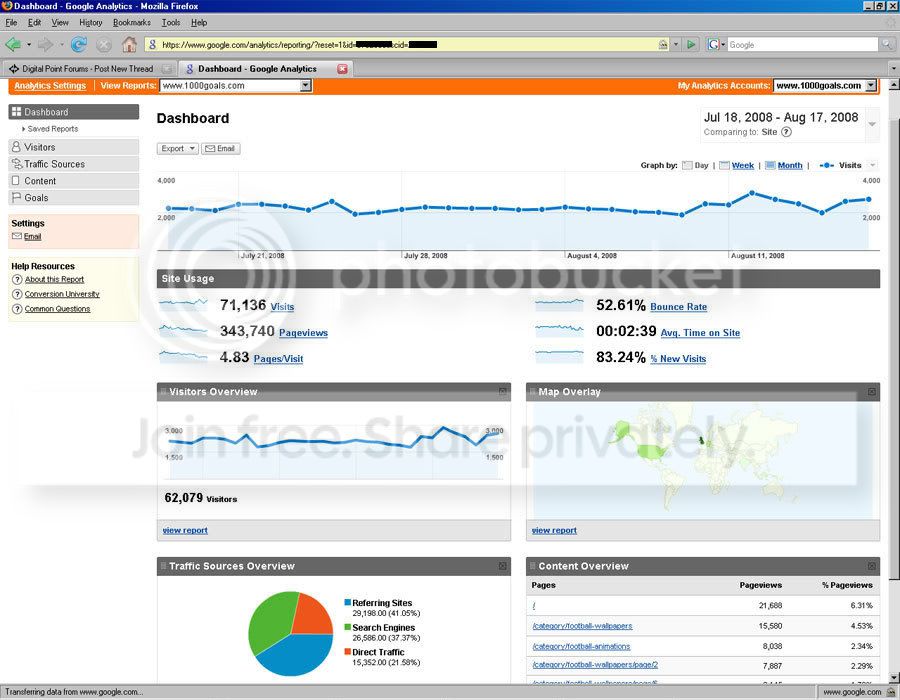Viewport: 900px width, 700px height.
Task: Open the Bookmarks menu
Action: [131, 22]
